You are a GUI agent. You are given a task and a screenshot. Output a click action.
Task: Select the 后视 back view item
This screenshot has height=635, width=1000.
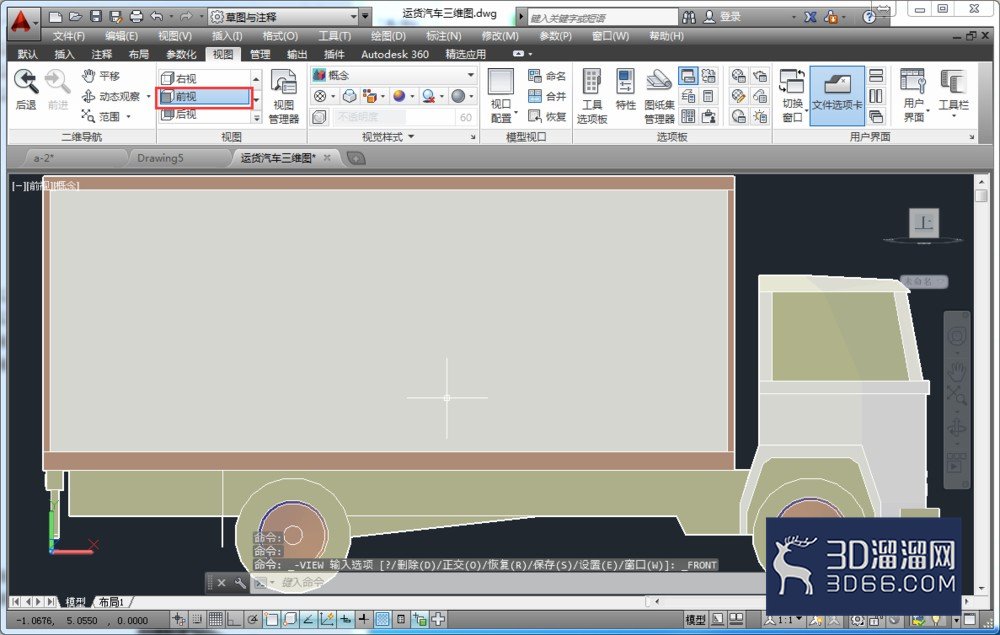click(205, 114)
